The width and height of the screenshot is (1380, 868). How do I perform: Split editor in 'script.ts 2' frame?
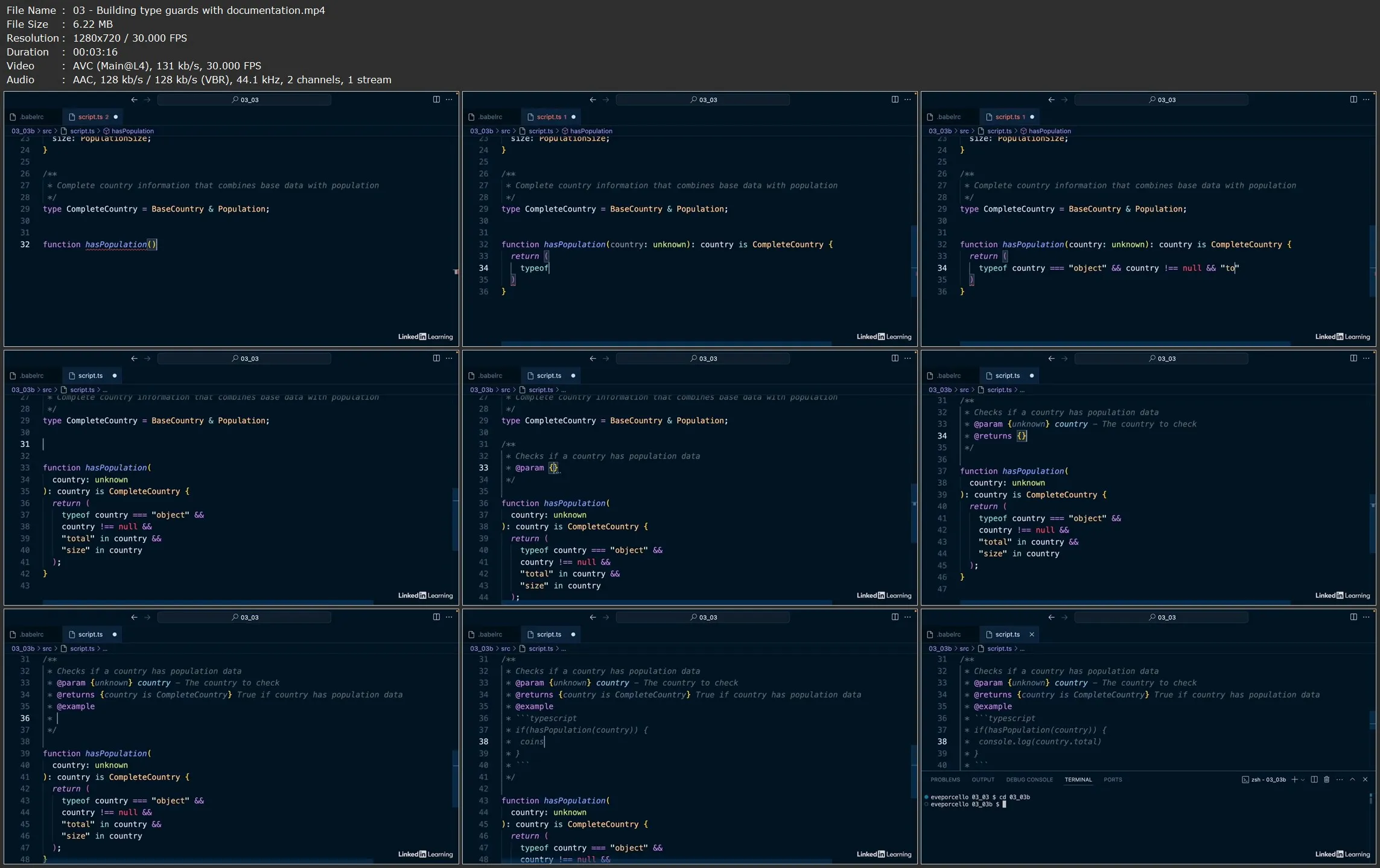coord(436,100)
